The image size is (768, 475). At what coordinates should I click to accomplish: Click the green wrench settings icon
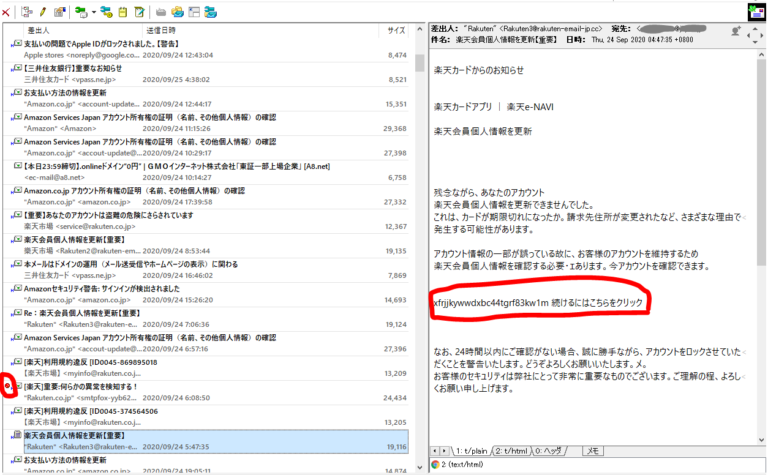pos(81,12)
